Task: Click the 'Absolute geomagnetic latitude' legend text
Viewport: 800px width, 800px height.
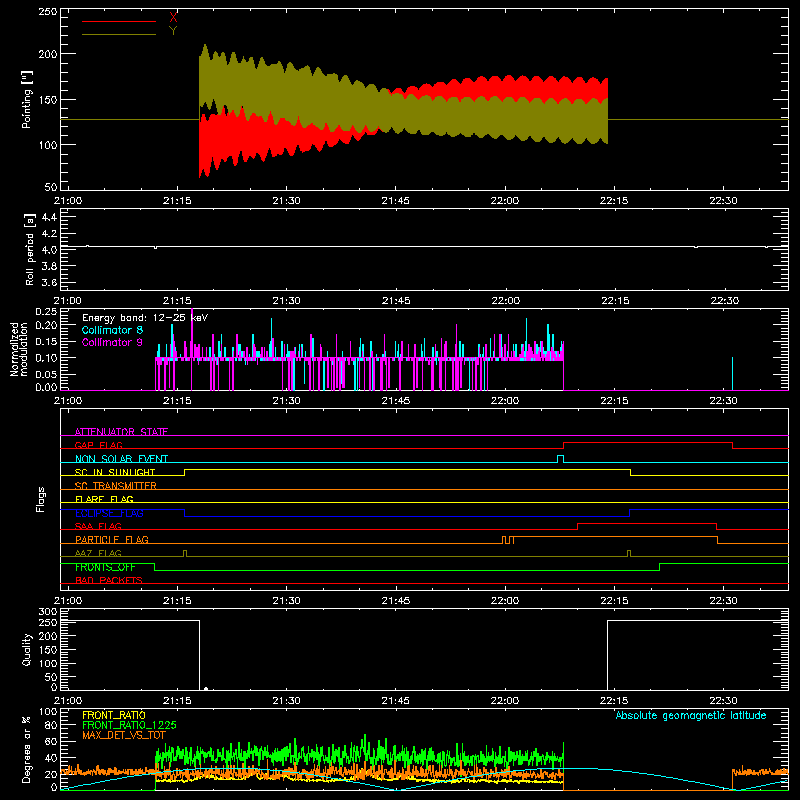Action: pyautogui.click(x=691, y=715)
